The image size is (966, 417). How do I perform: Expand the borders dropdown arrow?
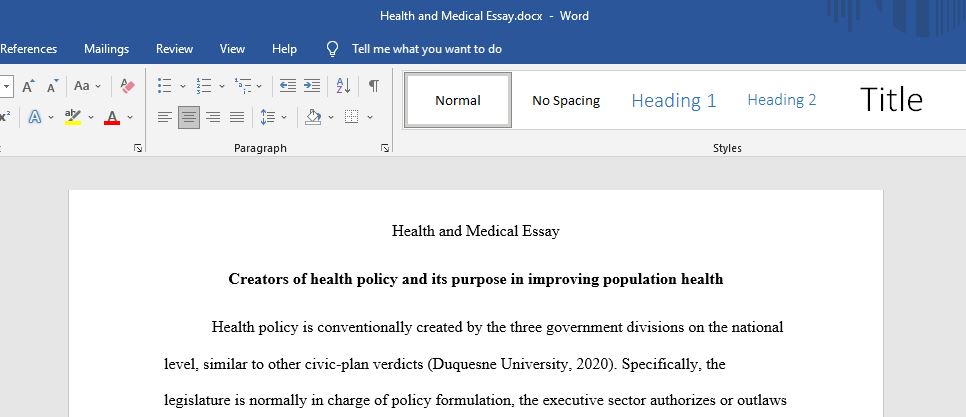(x=370, y=117)
